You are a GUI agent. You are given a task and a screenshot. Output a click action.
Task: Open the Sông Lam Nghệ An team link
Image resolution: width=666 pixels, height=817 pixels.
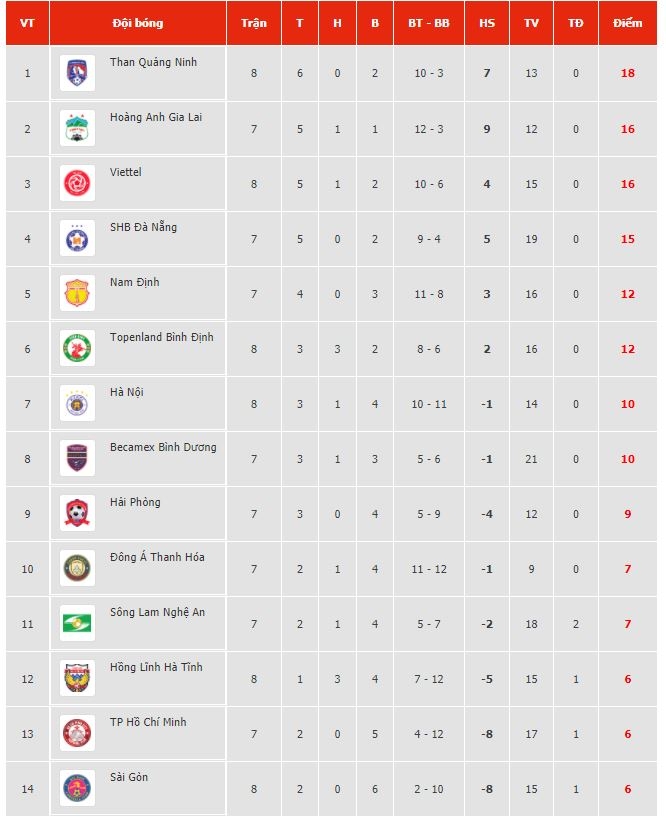[157, 612]
